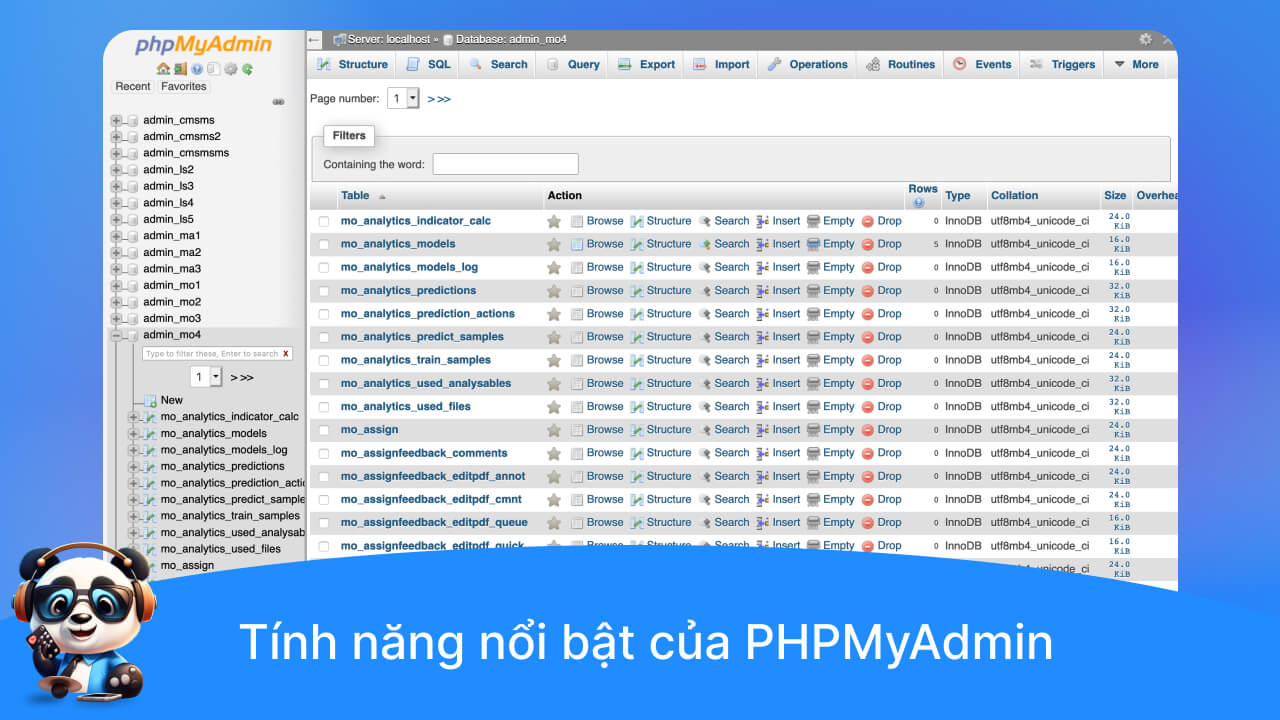The width and height of the screenshot is (1280, 720).
Task: Open the navigation tree page number dropdown
Action: [207, 377]
